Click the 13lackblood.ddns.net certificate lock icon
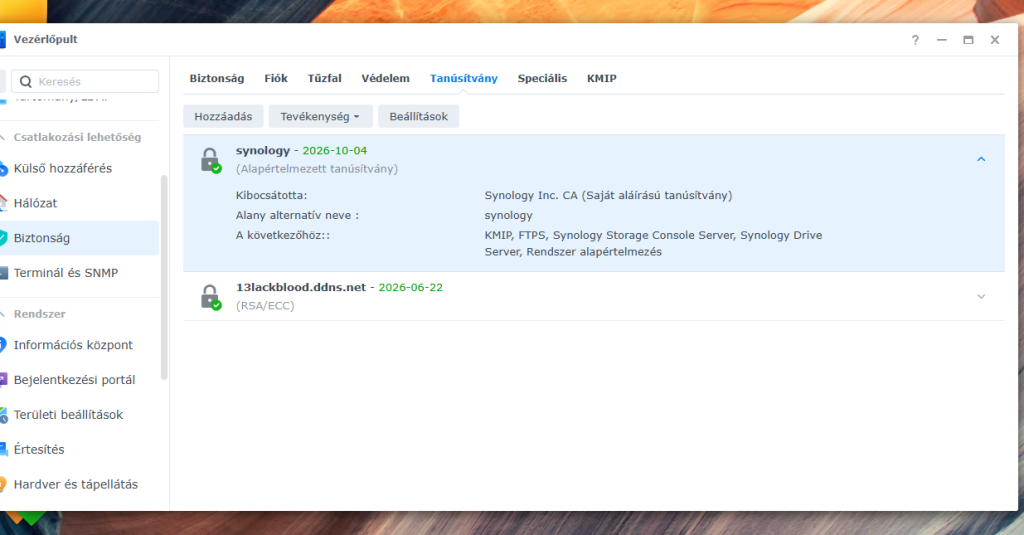 [x=209, y=297]
